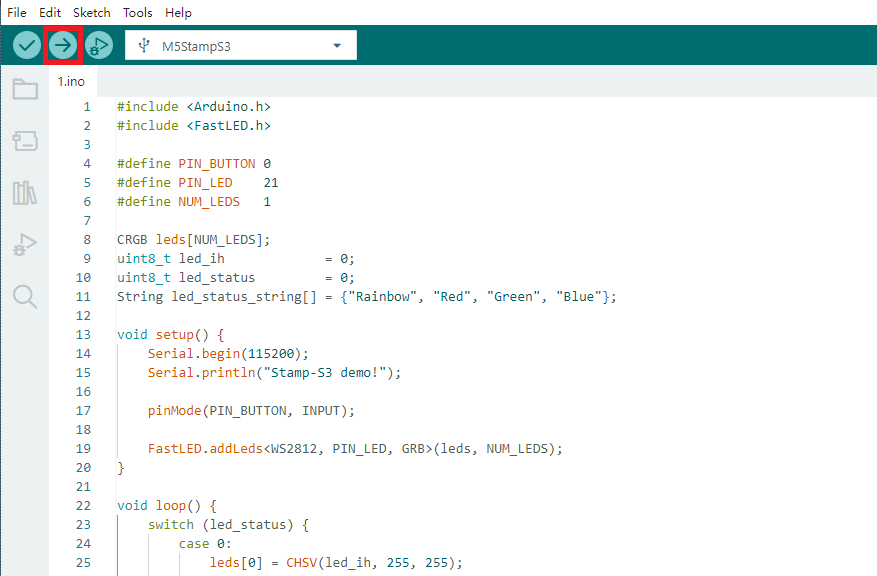The height and width of the screenshot is (576, 877).
Task: Click the Upload arrow button
Action: 63,45
